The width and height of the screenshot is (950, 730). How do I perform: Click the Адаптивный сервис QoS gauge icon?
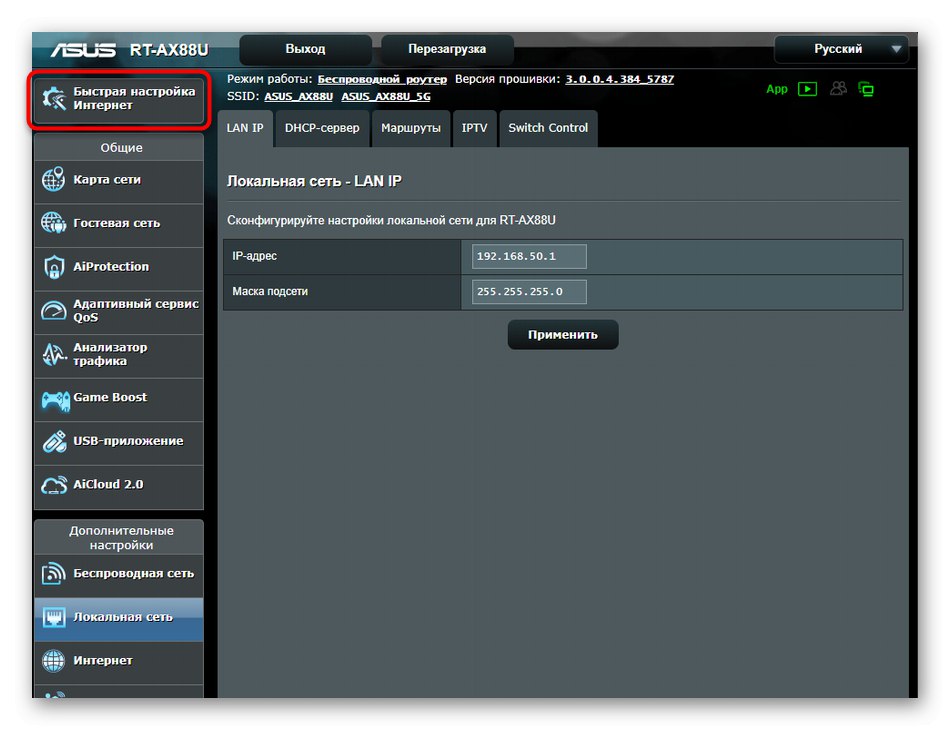click(x=53, y=310)
